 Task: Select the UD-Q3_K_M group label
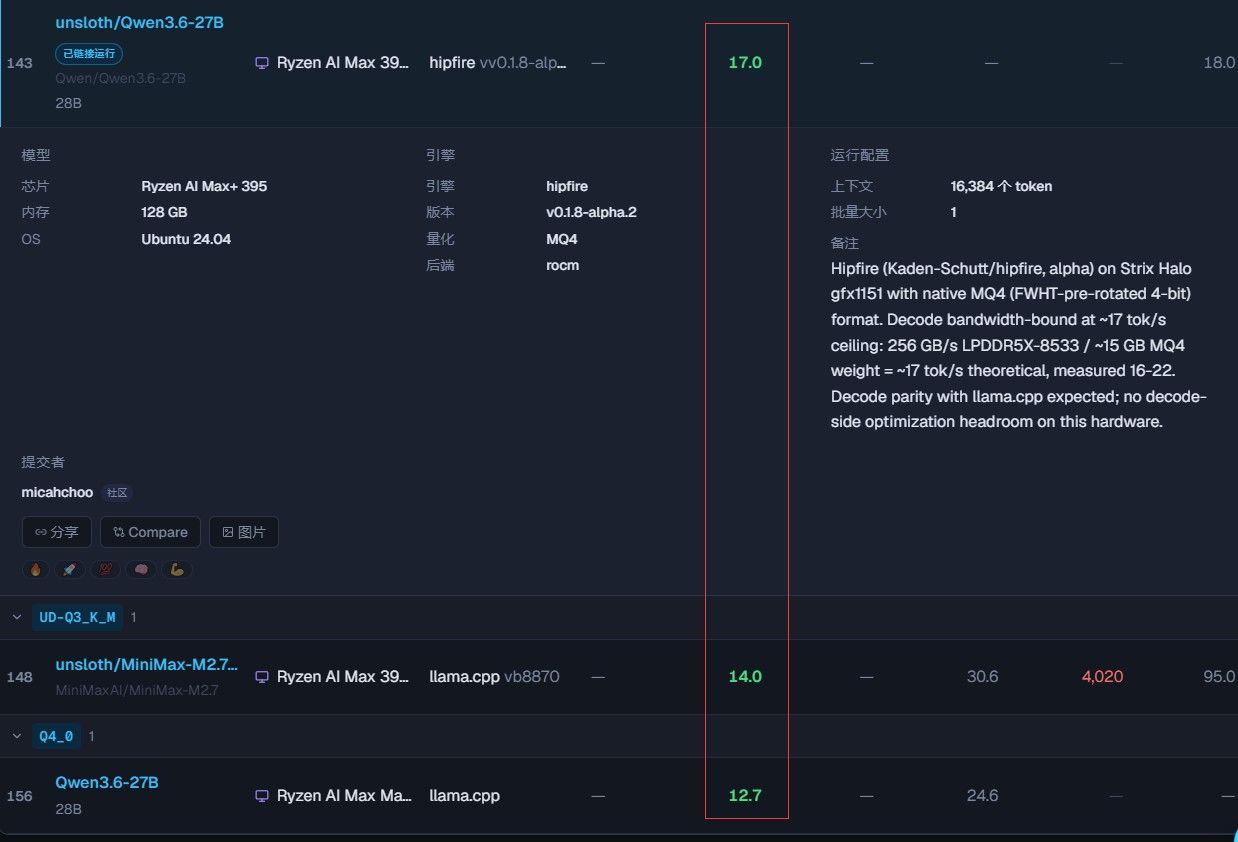point(77,618)
